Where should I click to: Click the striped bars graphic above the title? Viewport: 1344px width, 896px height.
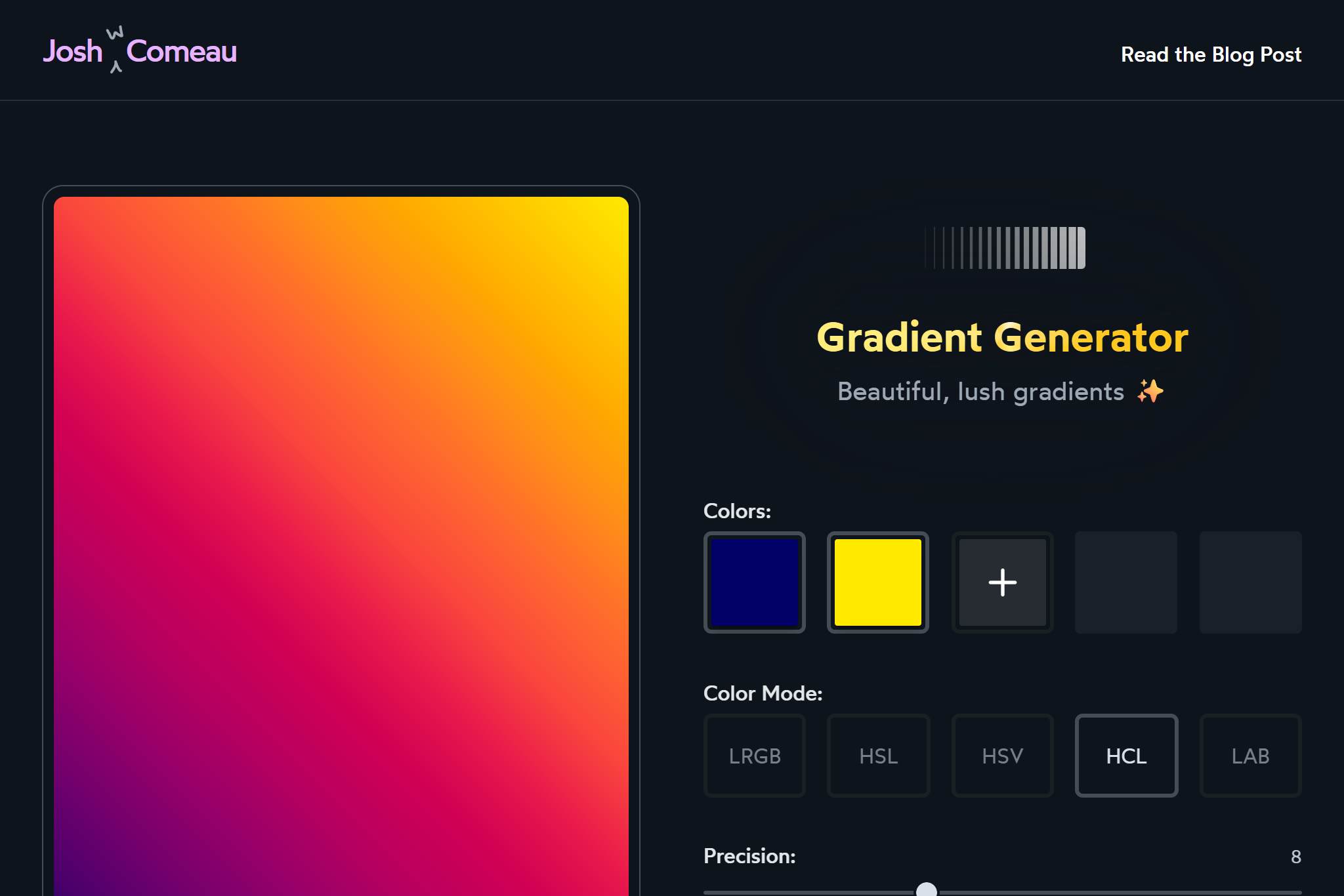click(1004, 247)
